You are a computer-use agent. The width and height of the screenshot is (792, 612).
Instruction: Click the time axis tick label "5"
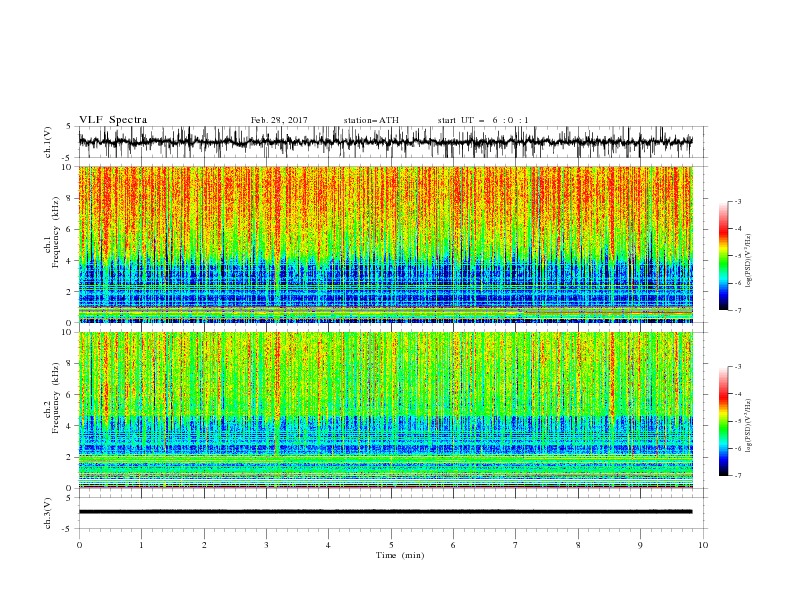(391, 545)
